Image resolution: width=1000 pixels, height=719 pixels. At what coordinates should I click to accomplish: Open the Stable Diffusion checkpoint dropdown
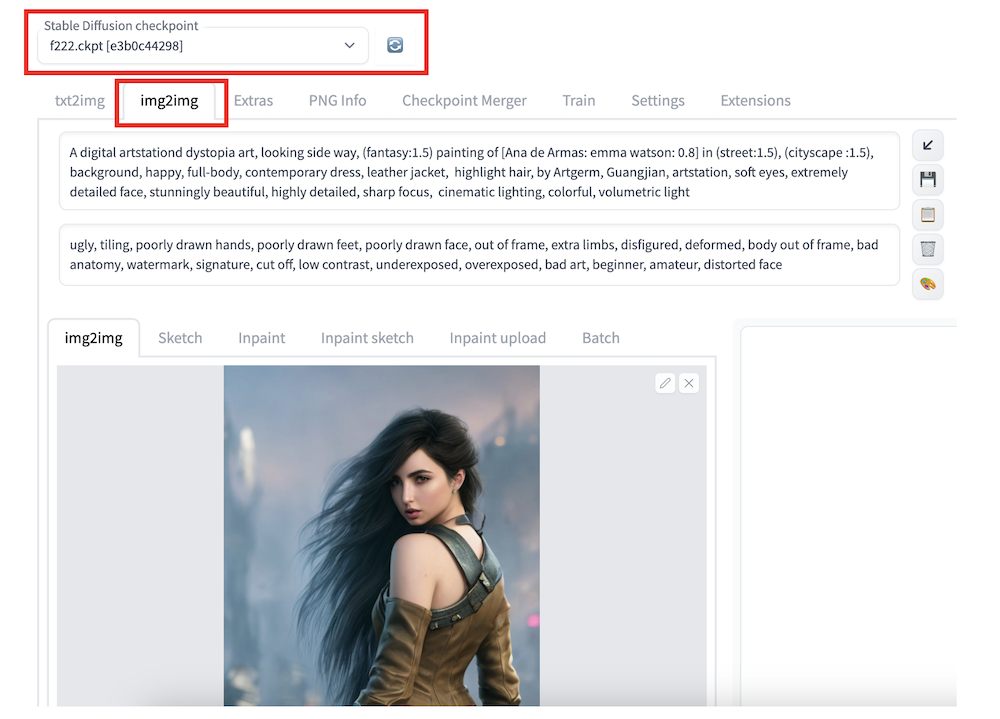(203, 45)
